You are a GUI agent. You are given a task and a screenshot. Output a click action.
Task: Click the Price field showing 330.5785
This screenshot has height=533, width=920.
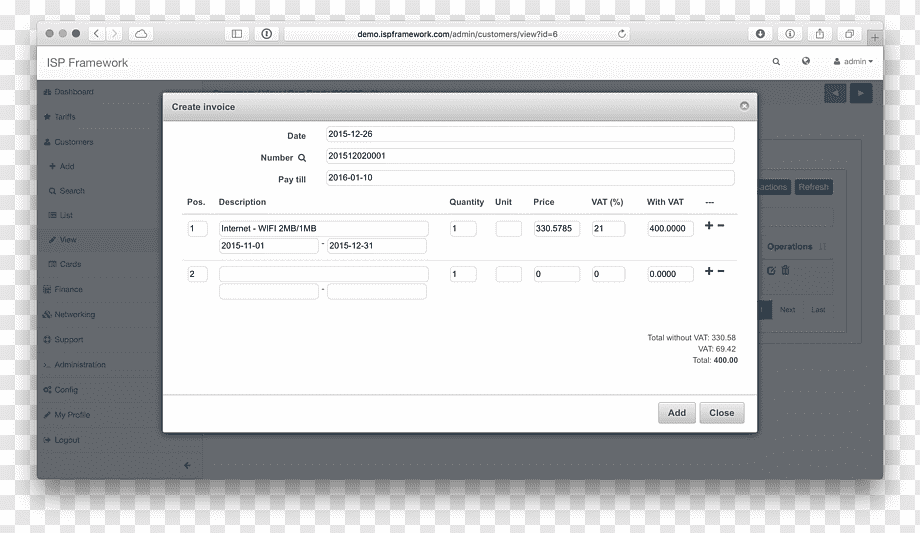pyautogui.click(x=556, y=228)
